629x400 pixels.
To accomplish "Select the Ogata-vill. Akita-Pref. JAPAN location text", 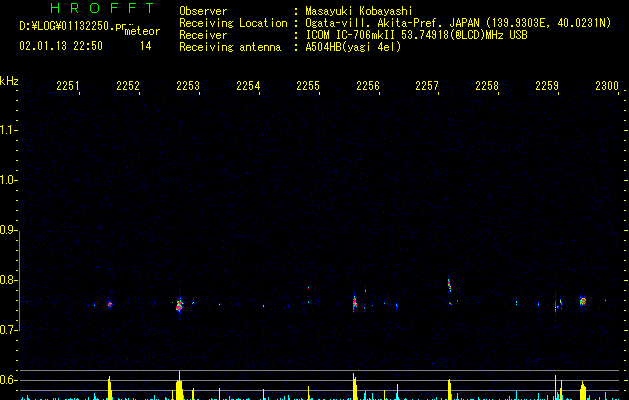I will [458, 23].
